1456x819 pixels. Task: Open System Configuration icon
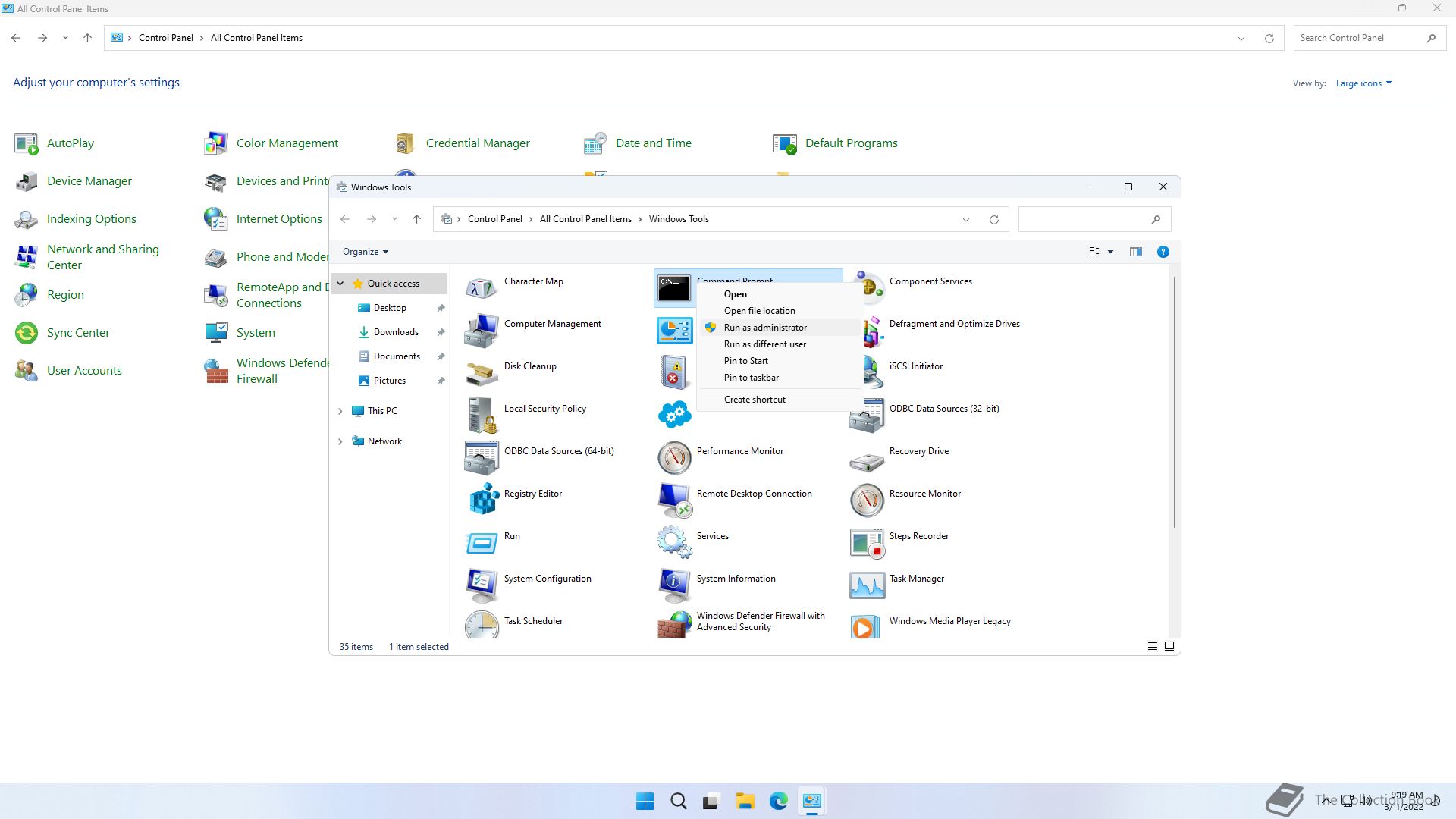(482, 585)
